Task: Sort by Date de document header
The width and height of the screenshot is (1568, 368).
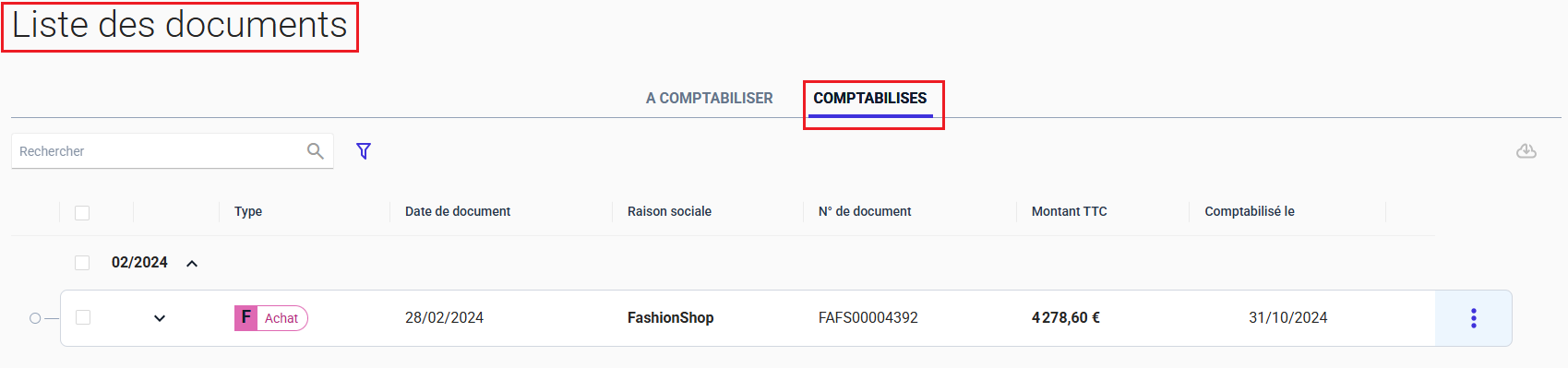Action: coord(458,211)
